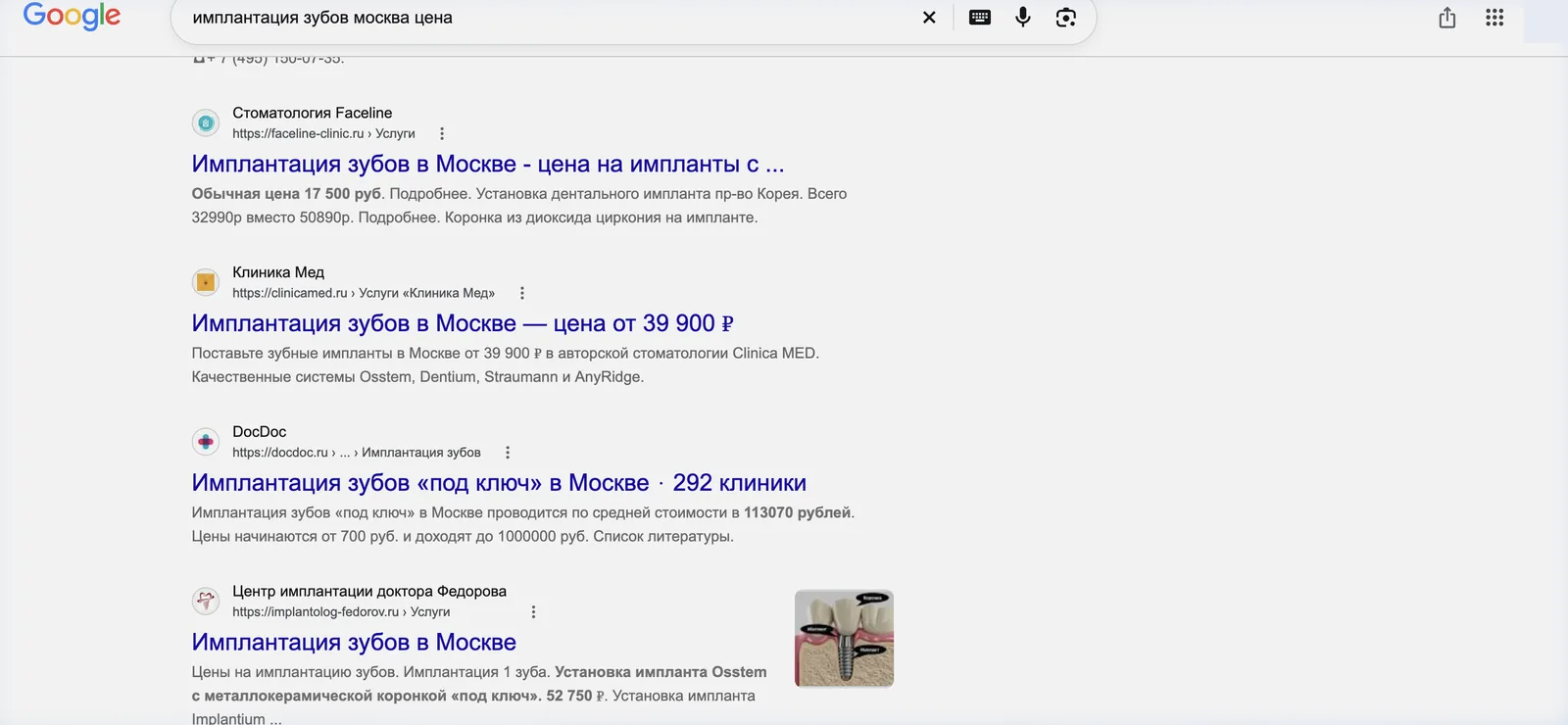Click the 'Клиника Мед' site name
The image size is (1568, 725).
point(278,272)
